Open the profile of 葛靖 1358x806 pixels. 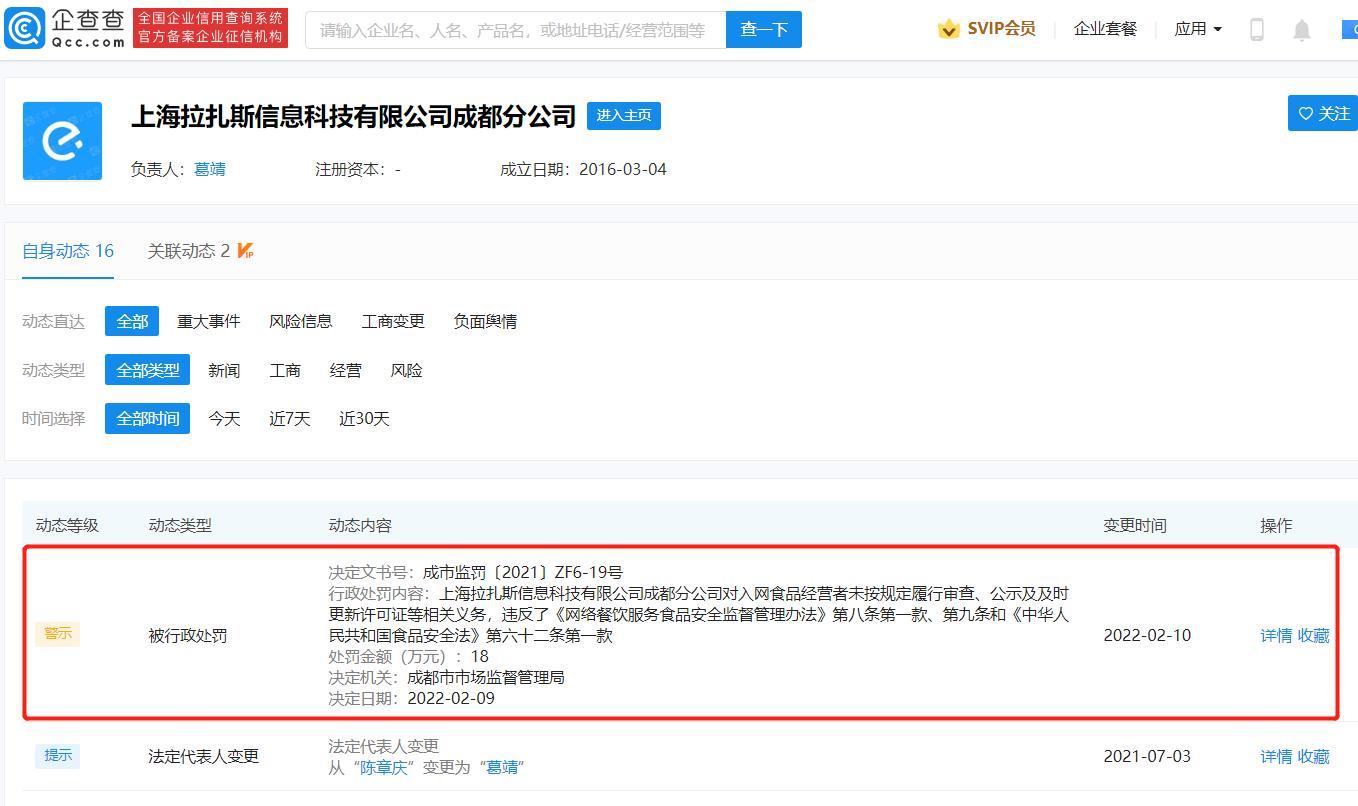click(x=210, y=169)
